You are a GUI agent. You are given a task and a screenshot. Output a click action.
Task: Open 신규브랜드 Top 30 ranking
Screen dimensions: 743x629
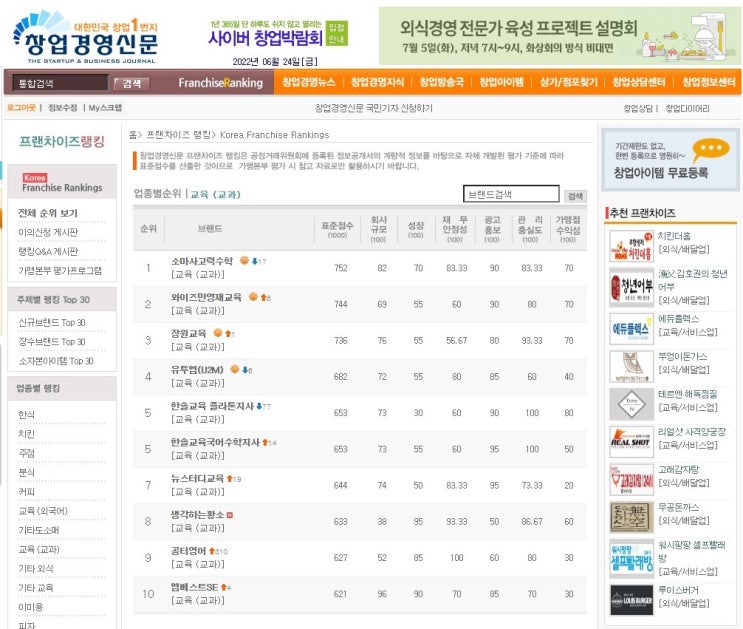pyautogui.click(x=52, y=322)
